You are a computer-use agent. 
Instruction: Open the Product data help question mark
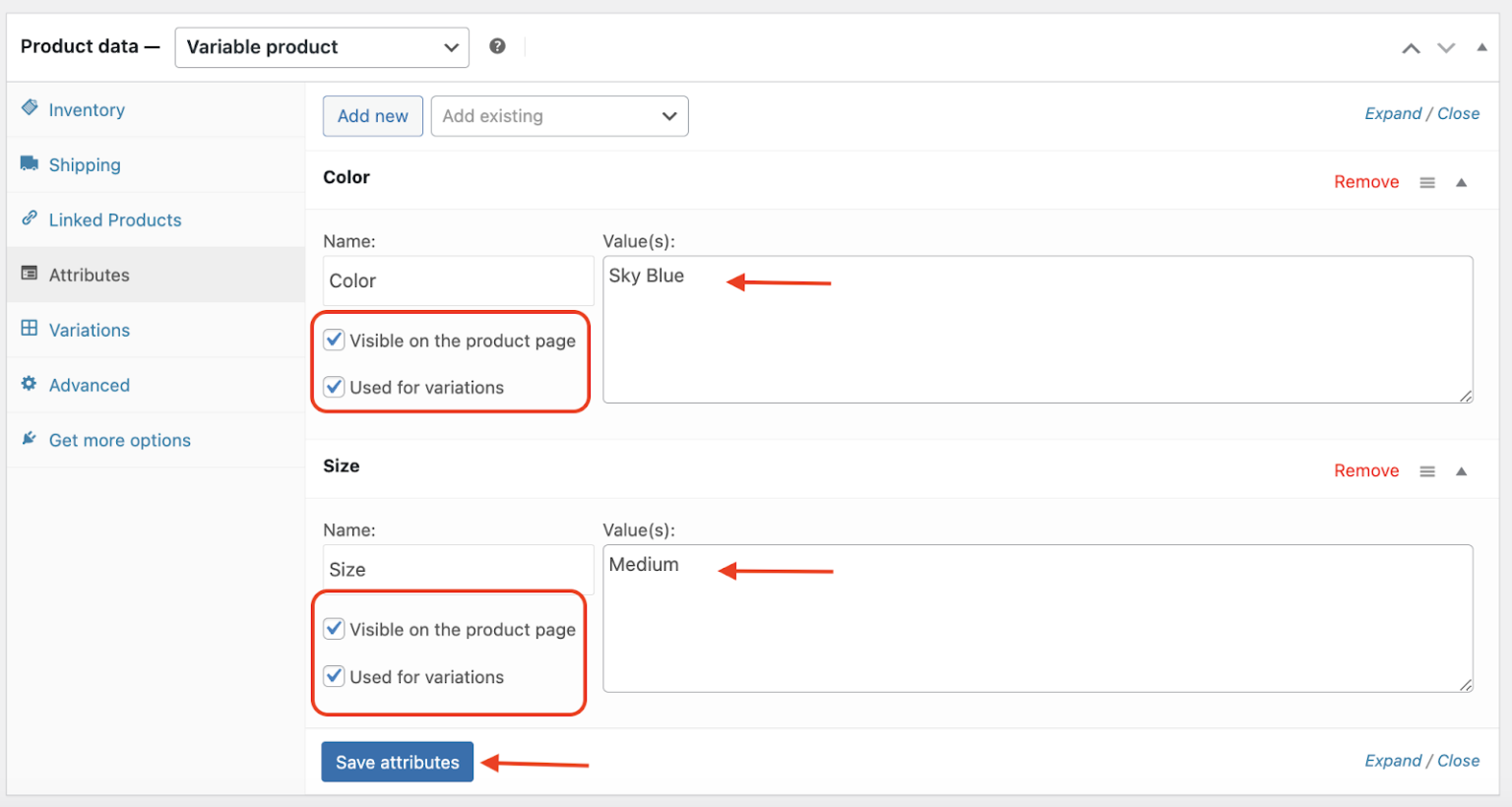tap(497, 46)
